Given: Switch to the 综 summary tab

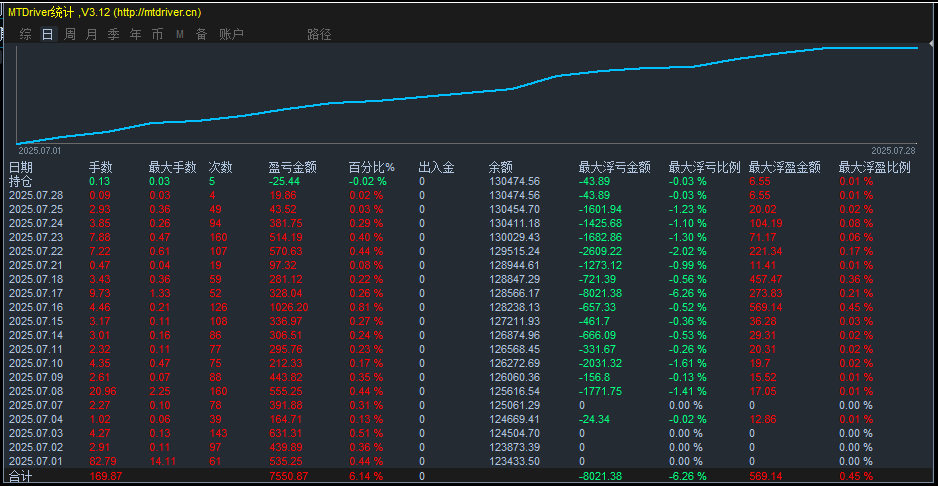Looking at the screenshot, I should tap(26, 35).
